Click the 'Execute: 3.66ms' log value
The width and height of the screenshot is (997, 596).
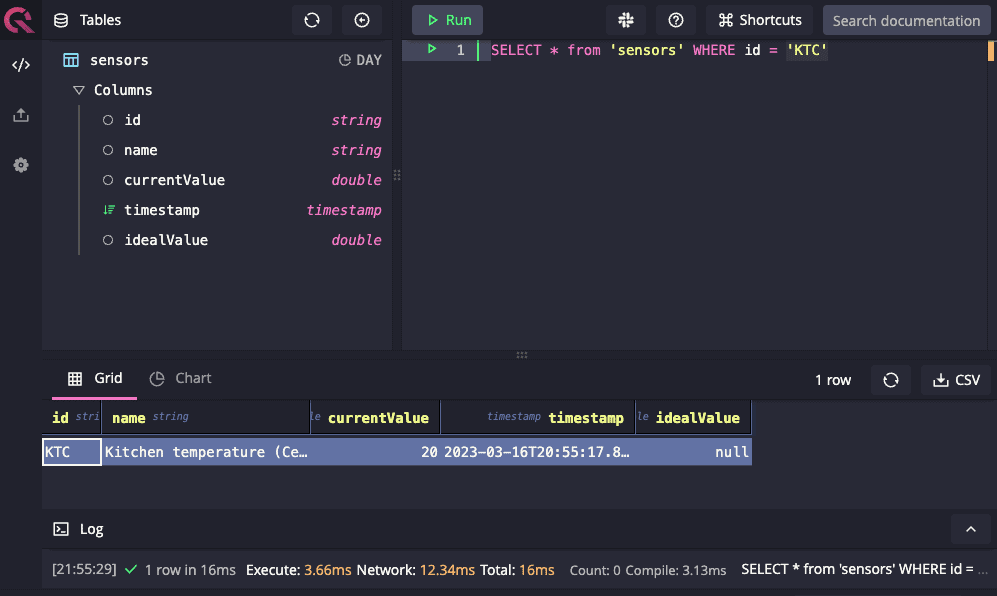299,570
